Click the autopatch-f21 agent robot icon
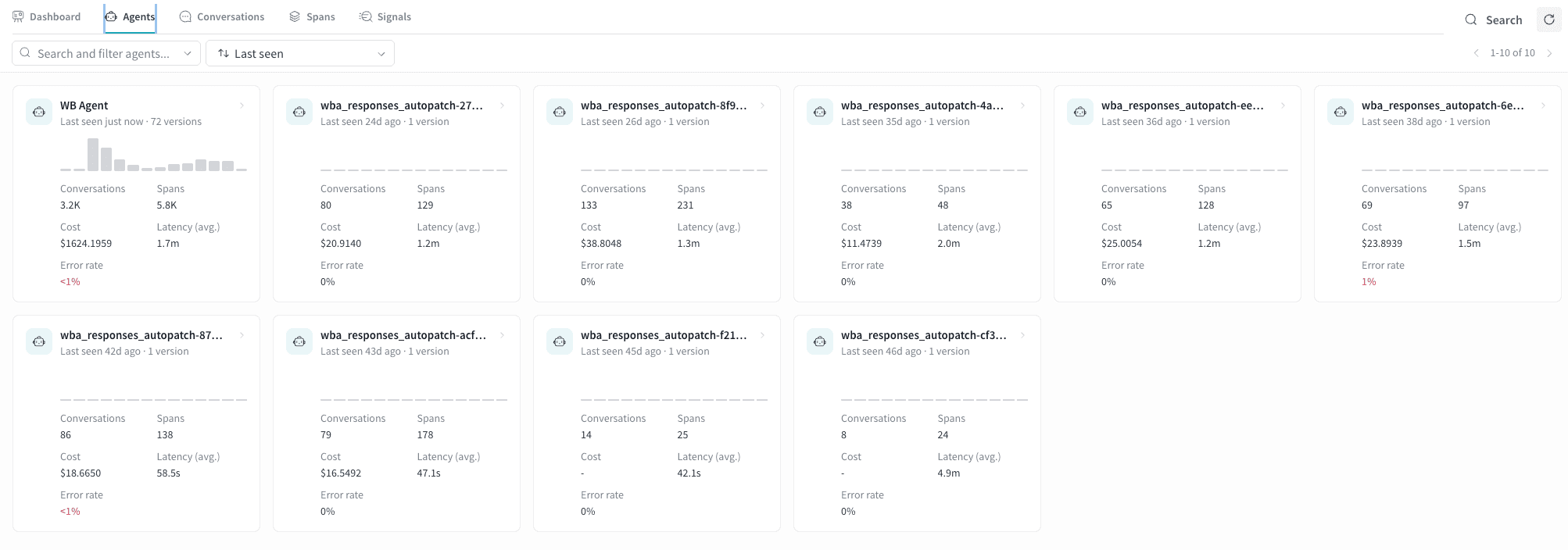The width and height of the screenshot is (1568, 550). (x=560, y=342)
